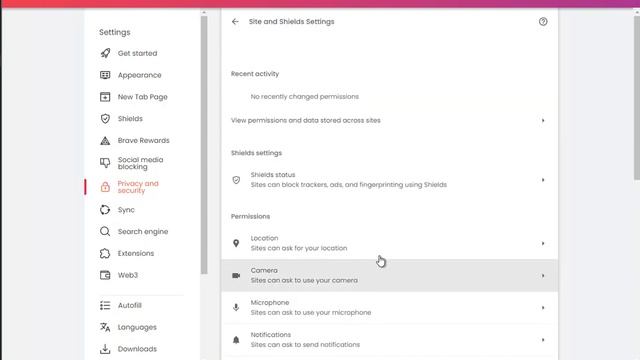Click the back arrow beside Site and Shields Settings
The height and width of the screenshot is (360, 640).
(235, 22)
